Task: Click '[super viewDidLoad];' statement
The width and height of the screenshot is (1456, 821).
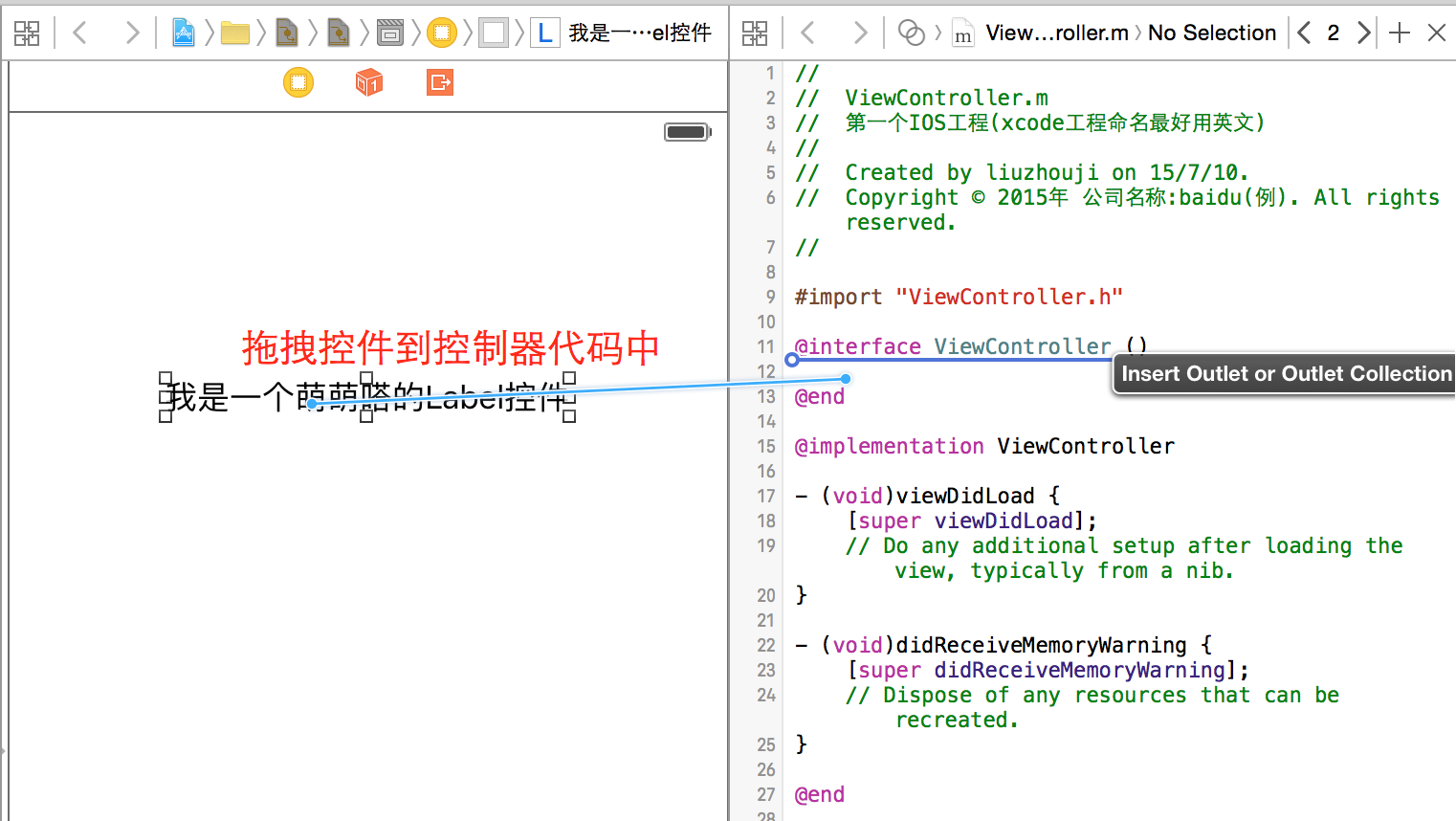Action: [971, 521]
